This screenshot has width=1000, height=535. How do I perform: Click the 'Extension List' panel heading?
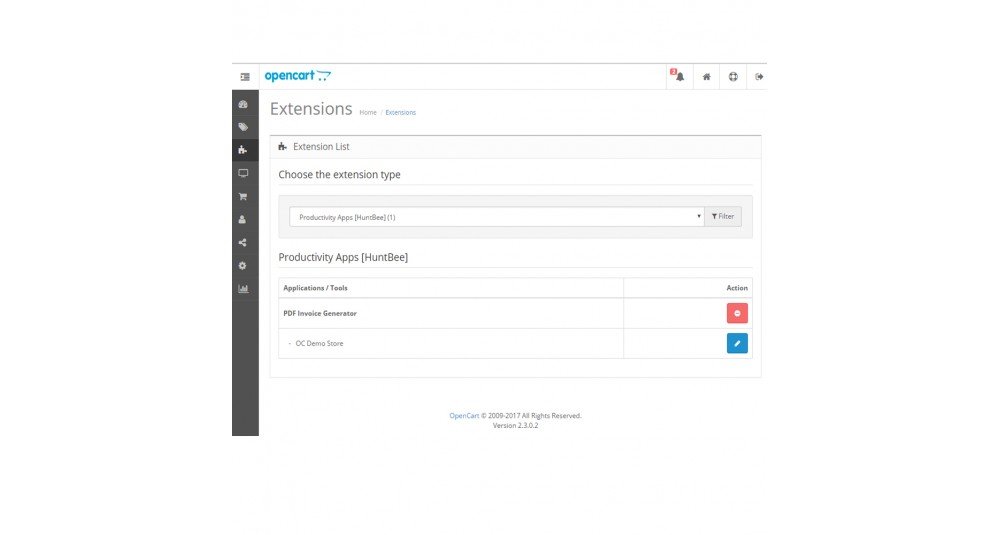[321, 147]
